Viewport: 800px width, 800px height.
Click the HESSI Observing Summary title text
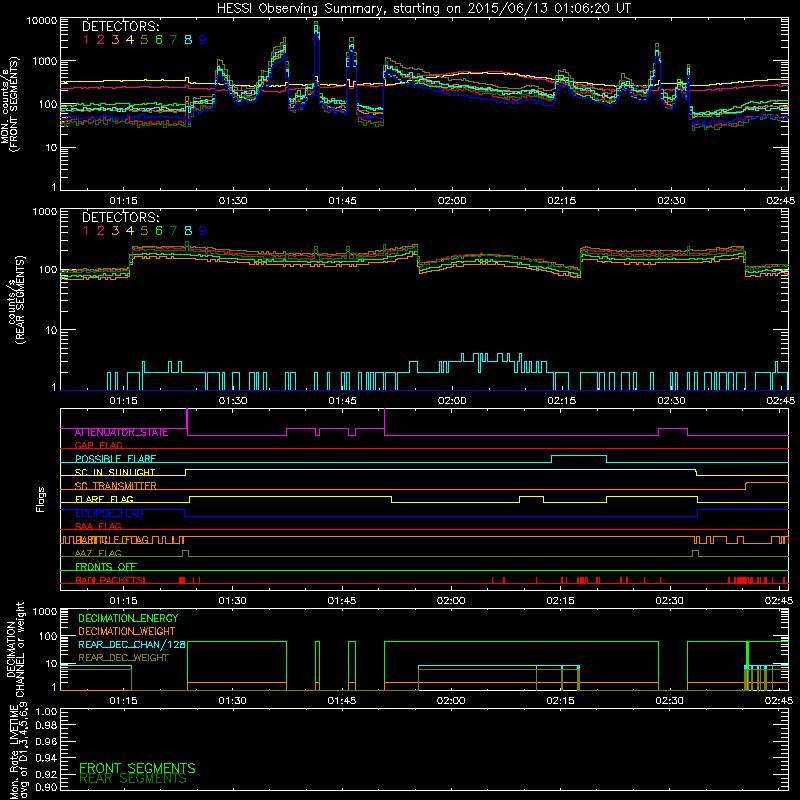pyautogui.click(x=423, y=8)
